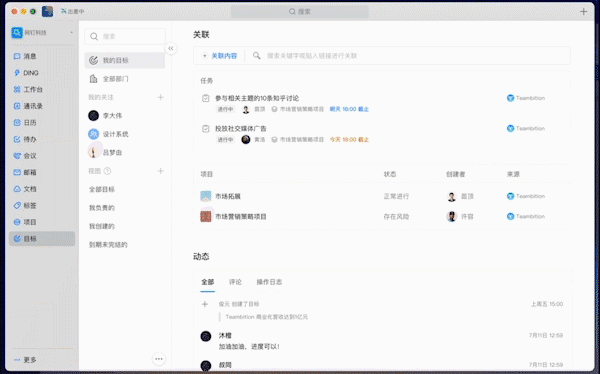Image resolution: width=600 pixels, height=374 pixels.
Task: Click the top center search box
Action: point(300,11)
